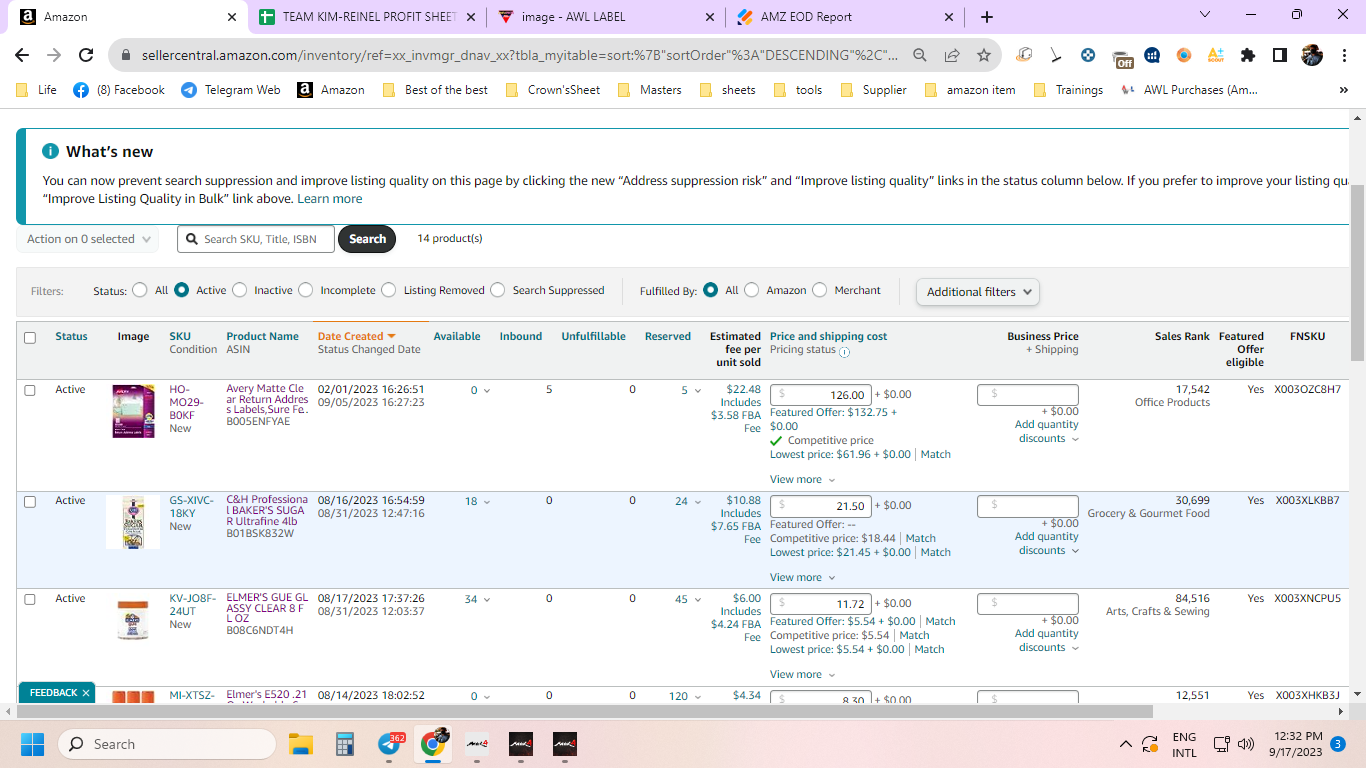
Task: Dismiss the Feedback widget with its X
Action: pos(86,693)
